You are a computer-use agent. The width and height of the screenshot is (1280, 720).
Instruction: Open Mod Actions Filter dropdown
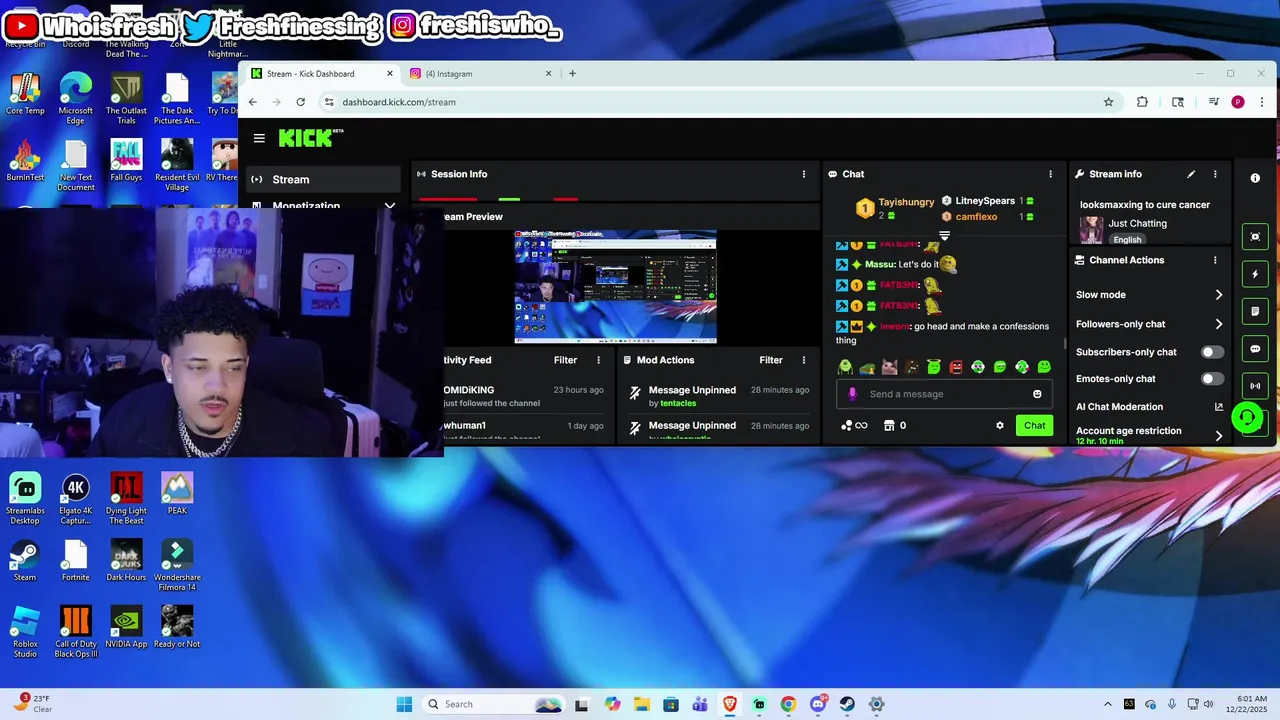(770, 360)
